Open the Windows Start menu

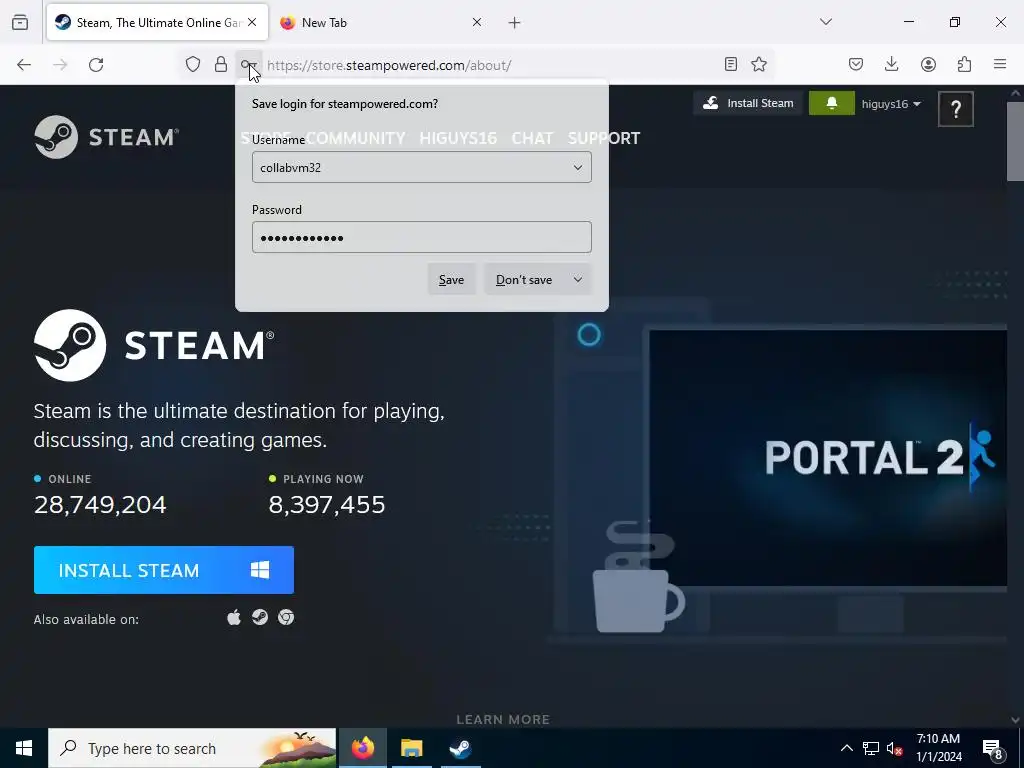point(24,748)
